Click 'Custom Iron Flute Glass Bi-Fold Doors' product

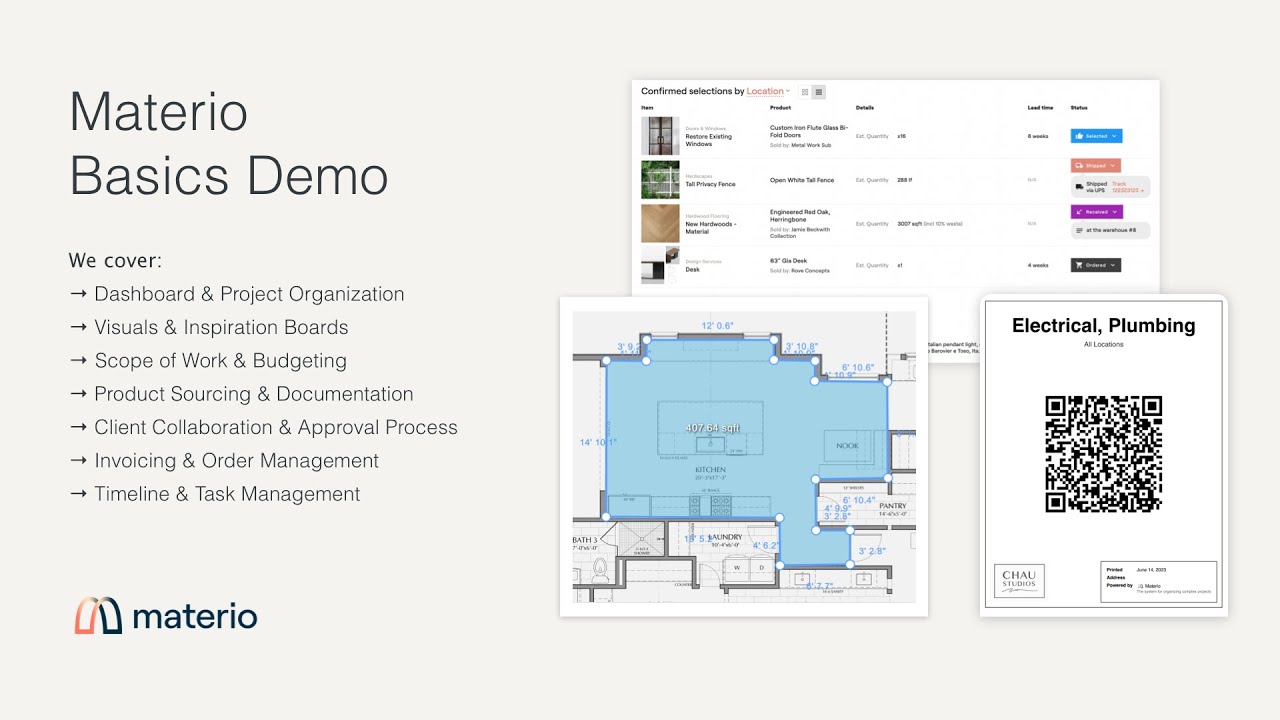point(809,132)
